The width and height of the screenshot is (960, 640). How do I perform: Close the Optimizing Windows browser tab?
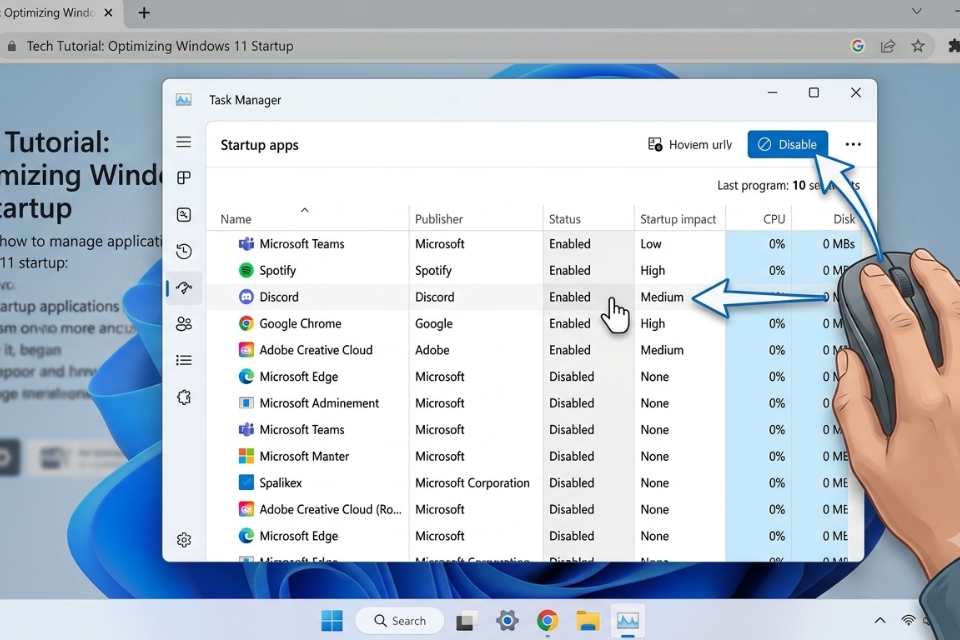point(108,13)
